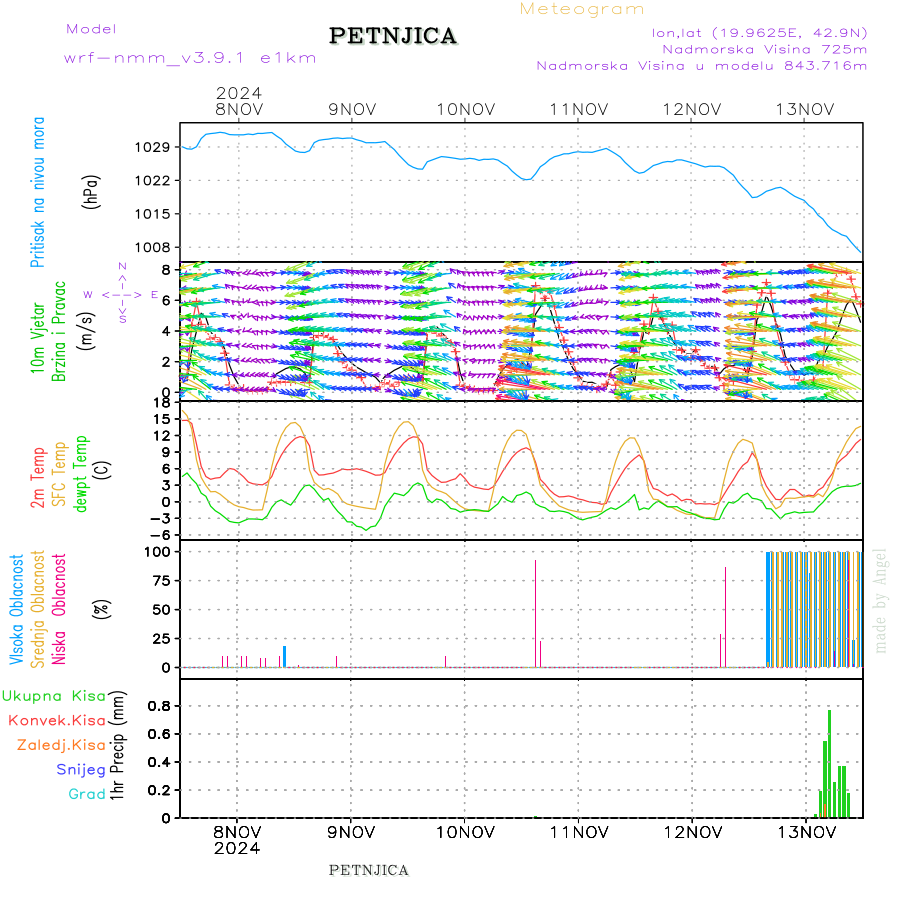Click the 1022 pressure axis value
The image size is (900, 900).
click(x=153, y=181)
